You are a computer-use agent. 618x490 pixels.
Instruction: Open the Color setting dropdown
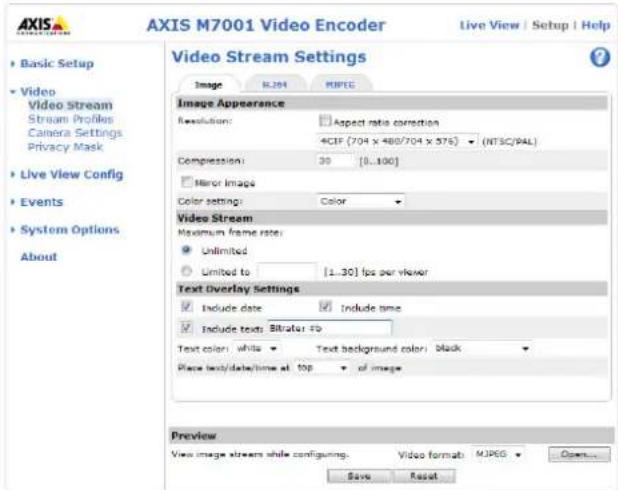[x=360, y=201]
